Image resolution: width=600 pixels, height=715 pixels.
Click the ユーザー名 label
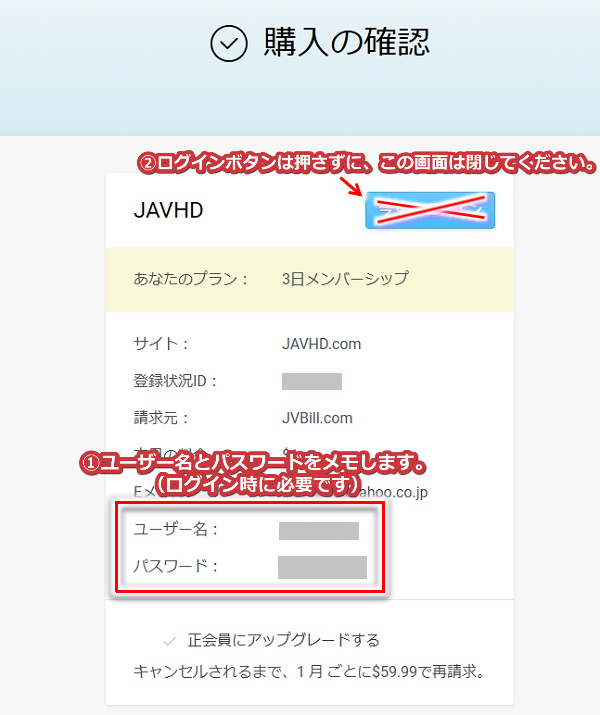(176, 529)
